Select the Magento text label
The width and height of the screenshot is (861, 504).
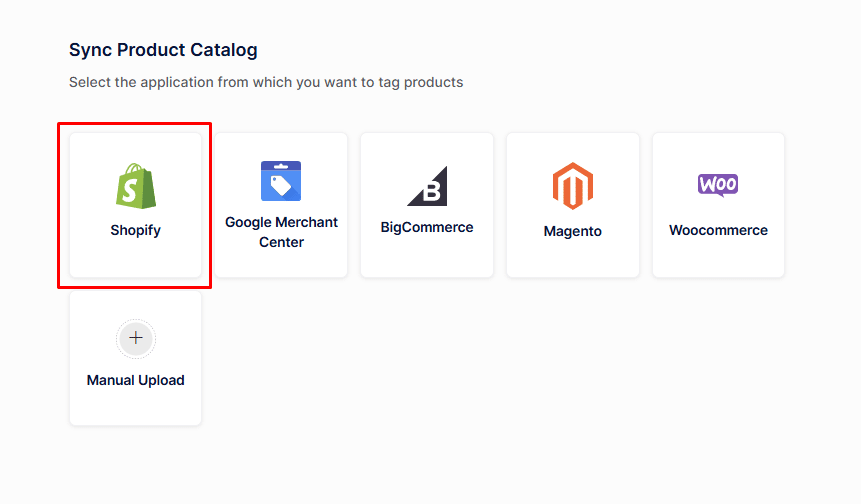(573, 231)
